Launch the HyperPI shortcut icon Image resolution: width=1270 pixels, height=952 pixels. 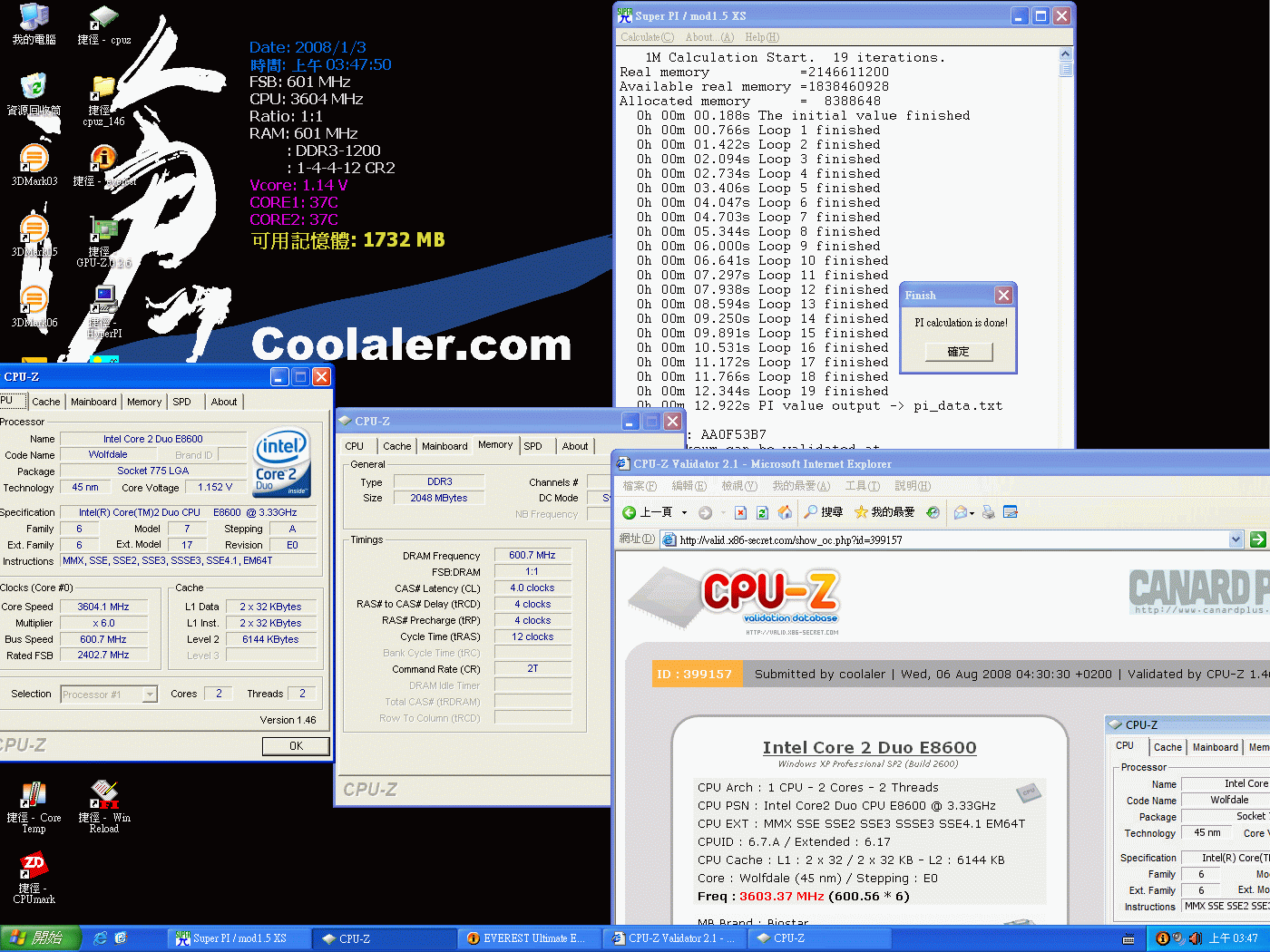(103, 312)
